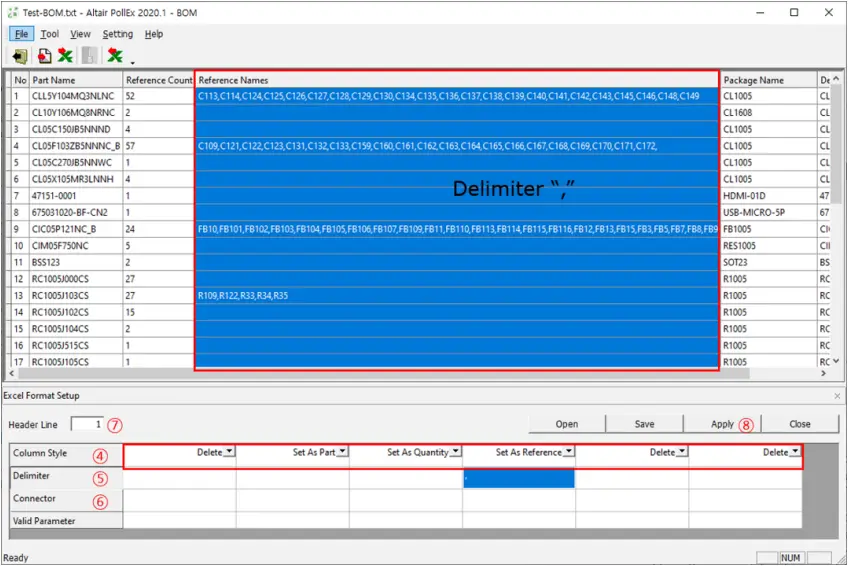Select part CL05C150JB5NNND cell

[76, 130]
